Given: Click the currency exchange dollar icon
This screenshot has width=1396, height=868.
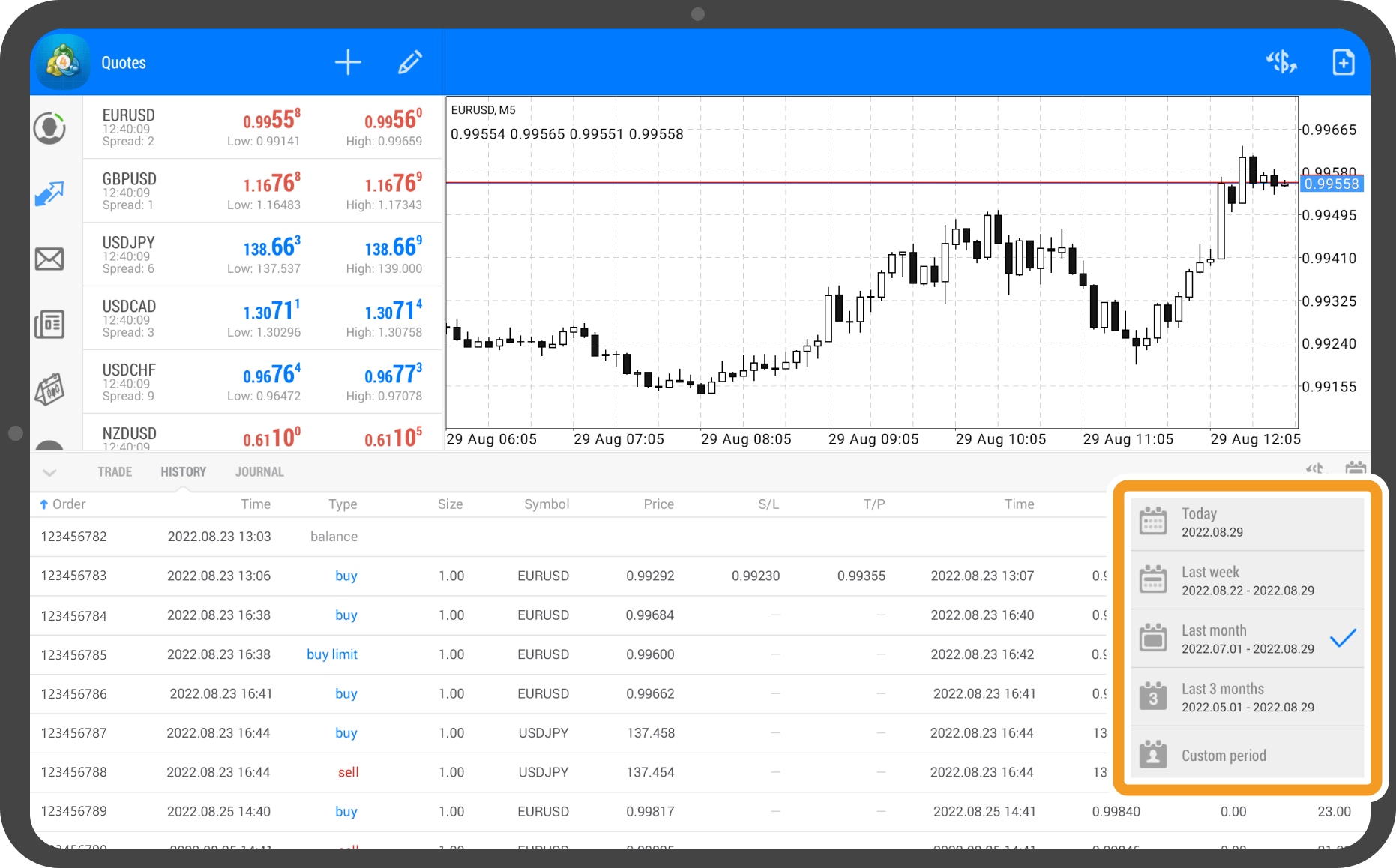Looking at the screenshot, I should pos(1282,62).
